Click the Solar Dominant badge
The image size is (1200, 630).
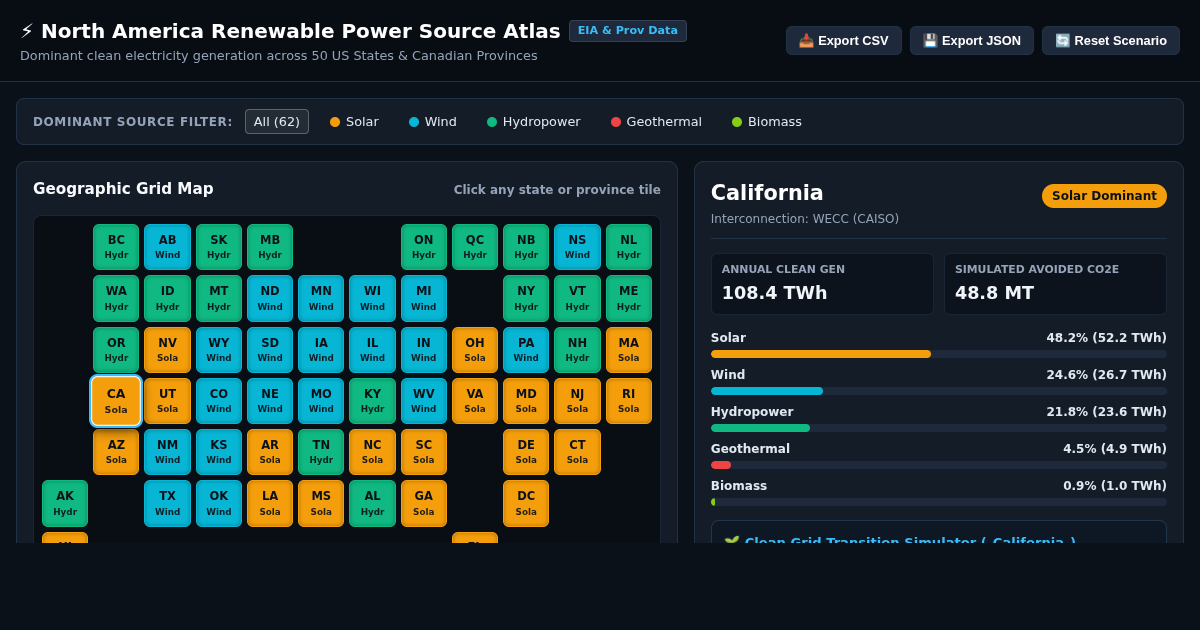[x=1104, y=196]
